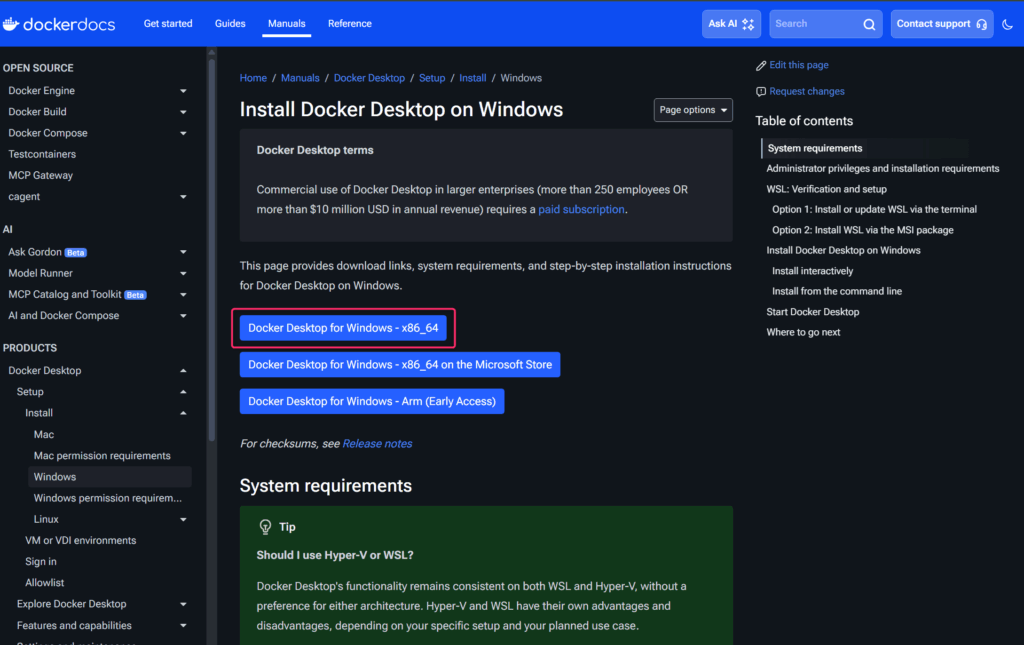This screenshot has height=645, width=1024.
Task: Open the Release notes link
Action: [x=377, y=443]
